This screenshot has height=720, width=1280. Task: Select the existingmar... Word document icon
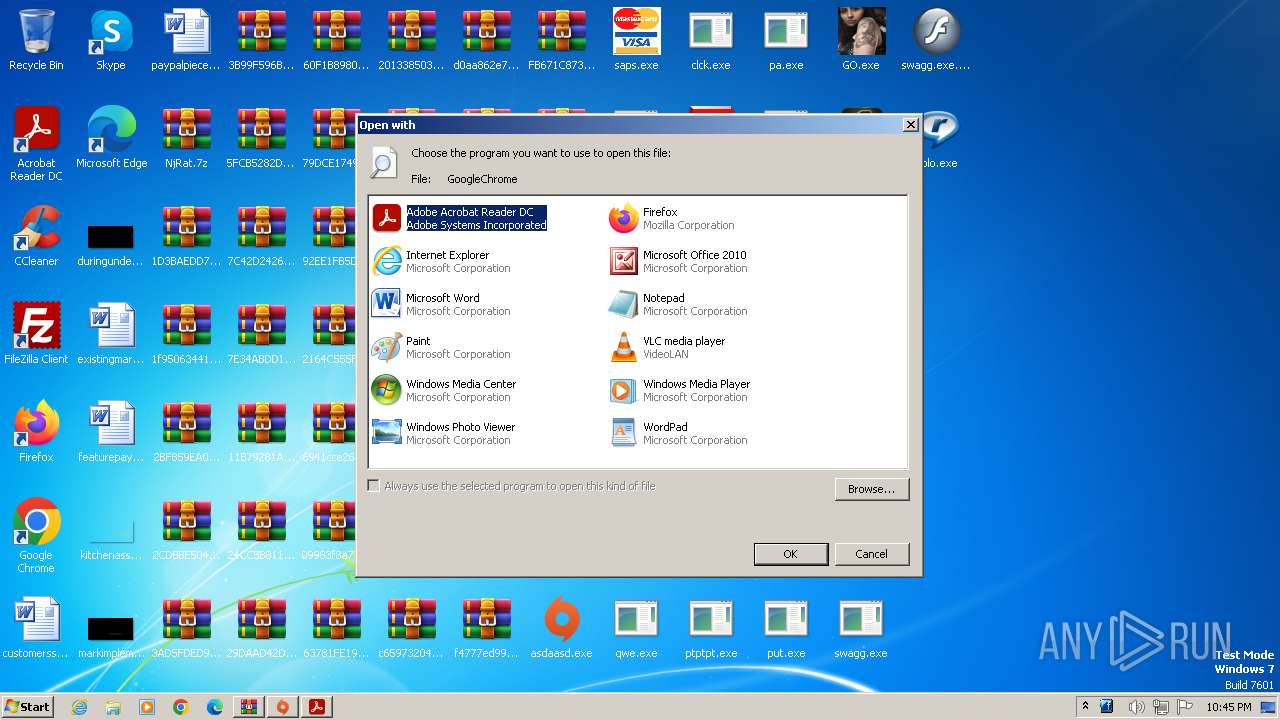(x=111, y=334)
